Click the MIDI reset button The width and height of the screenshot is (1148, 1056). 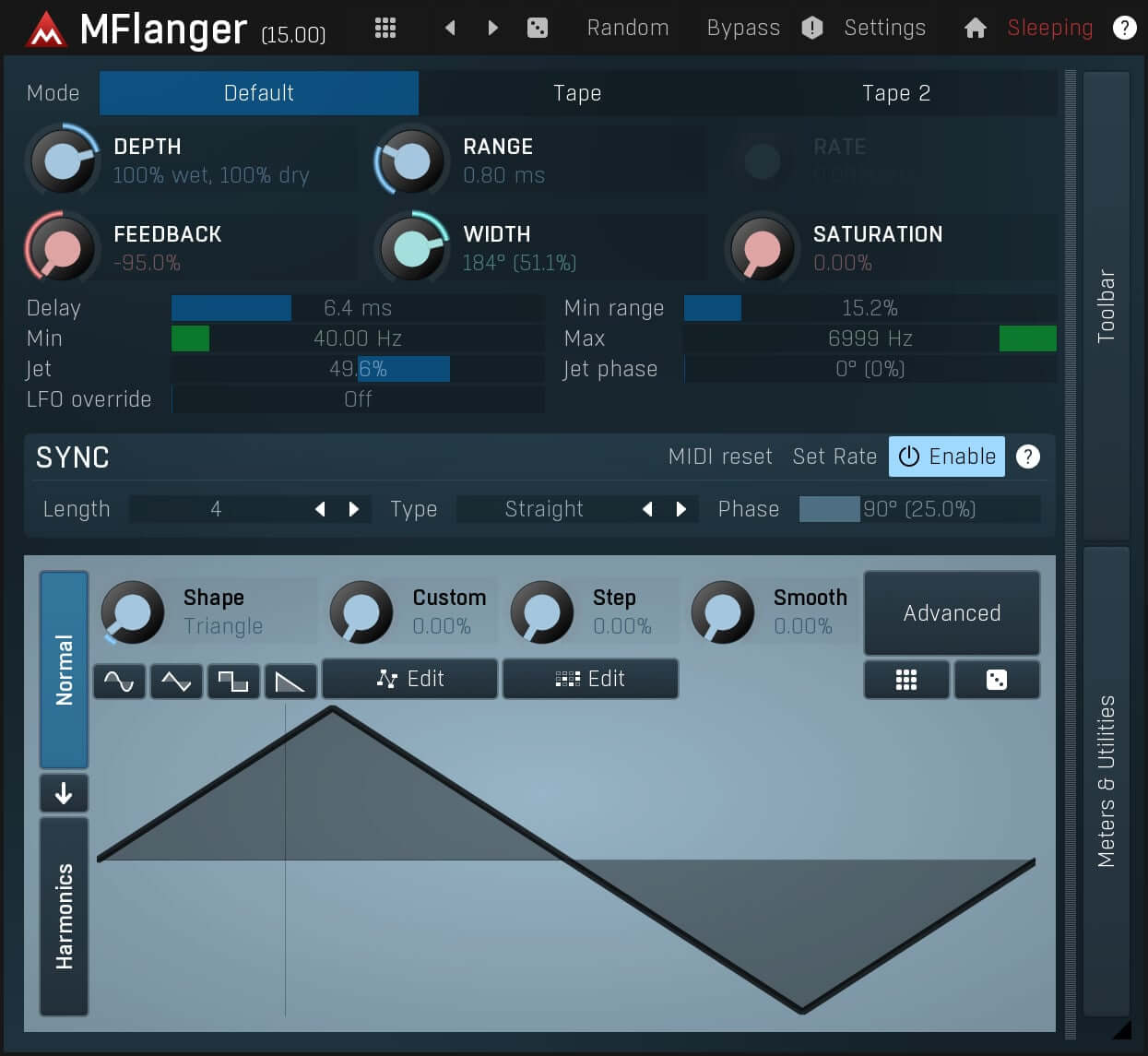[x=720, y=456]
